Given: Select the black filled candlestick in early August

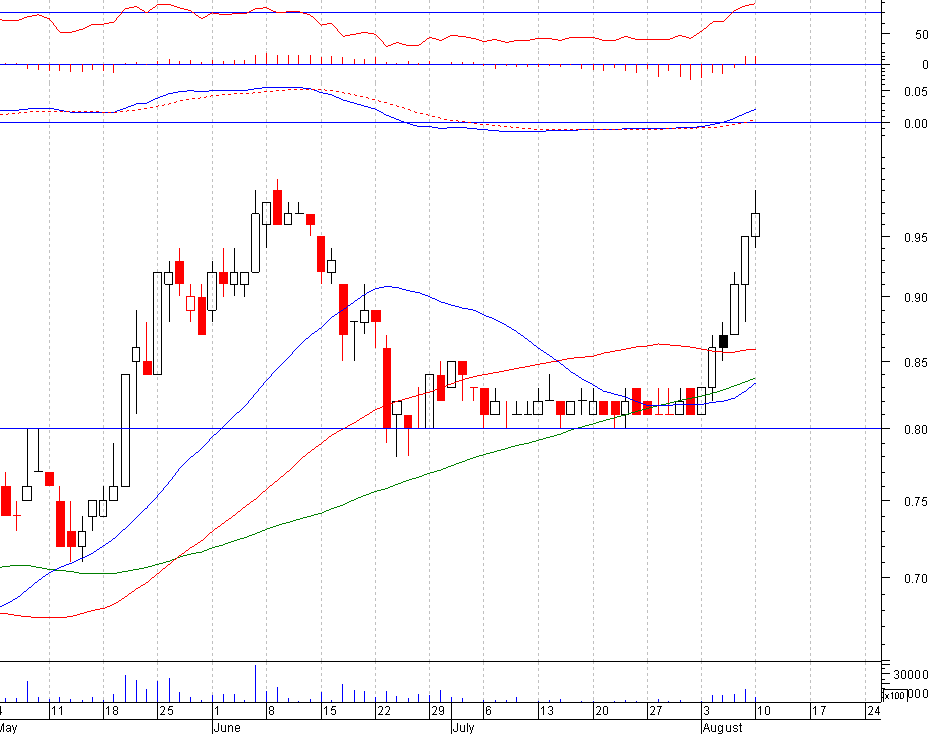Looking at the screenshot, I should [x=723, y=342].
